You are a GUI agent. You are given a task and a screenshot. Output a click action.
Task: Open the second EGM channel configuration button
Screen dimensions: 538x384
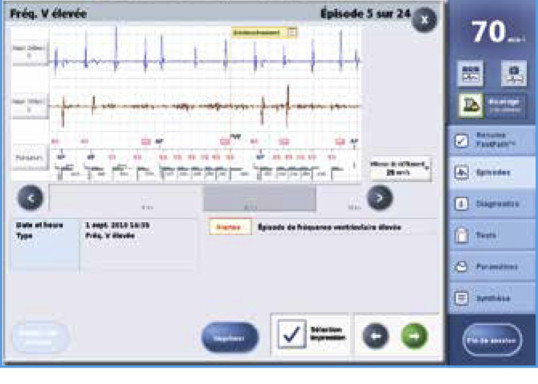point(30,106)
